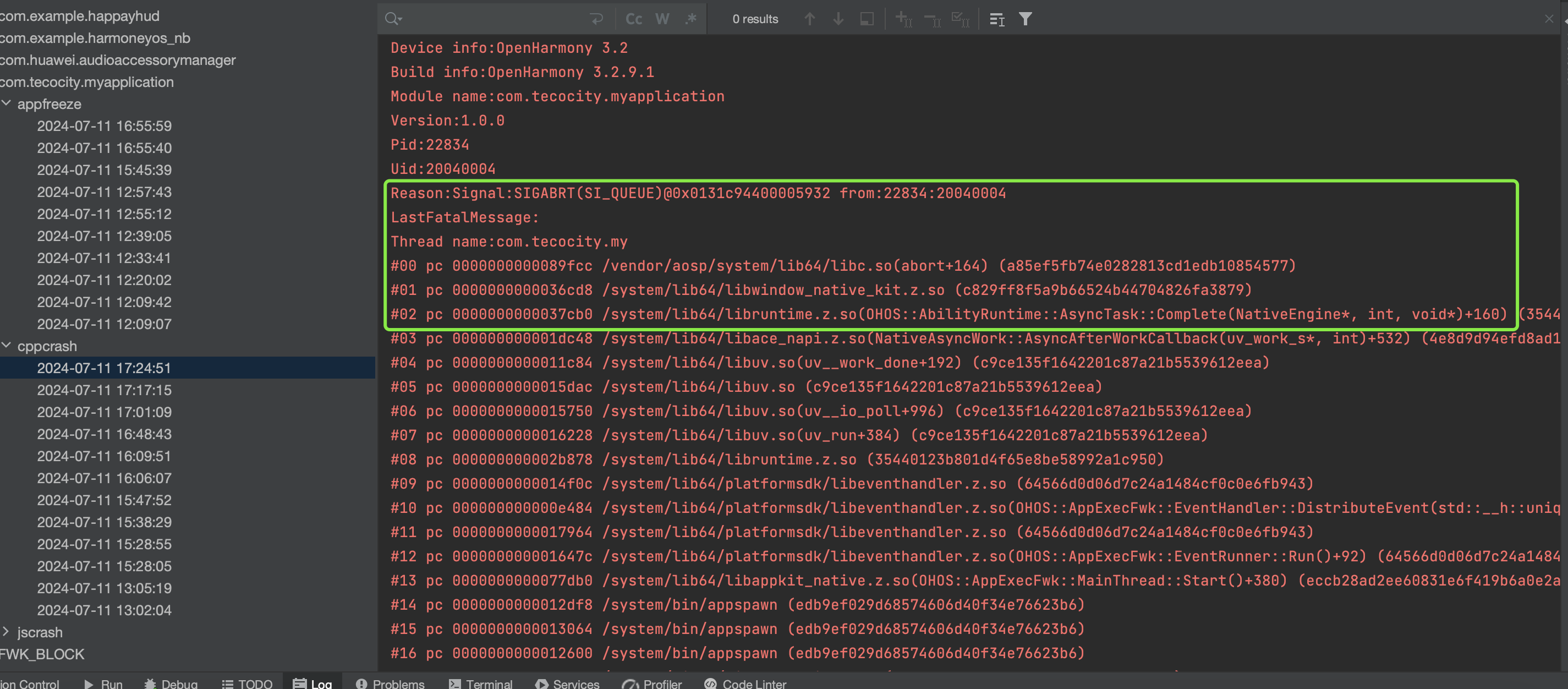Collapse the cppcrash tree node
The image size is (1568, 689).
click(6, 346)
